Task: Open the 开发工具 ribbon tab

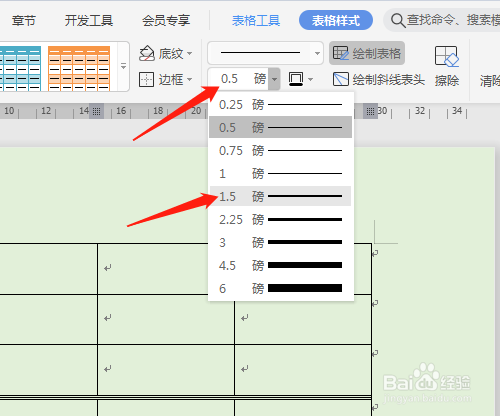Action: click(x=89, y=21)
